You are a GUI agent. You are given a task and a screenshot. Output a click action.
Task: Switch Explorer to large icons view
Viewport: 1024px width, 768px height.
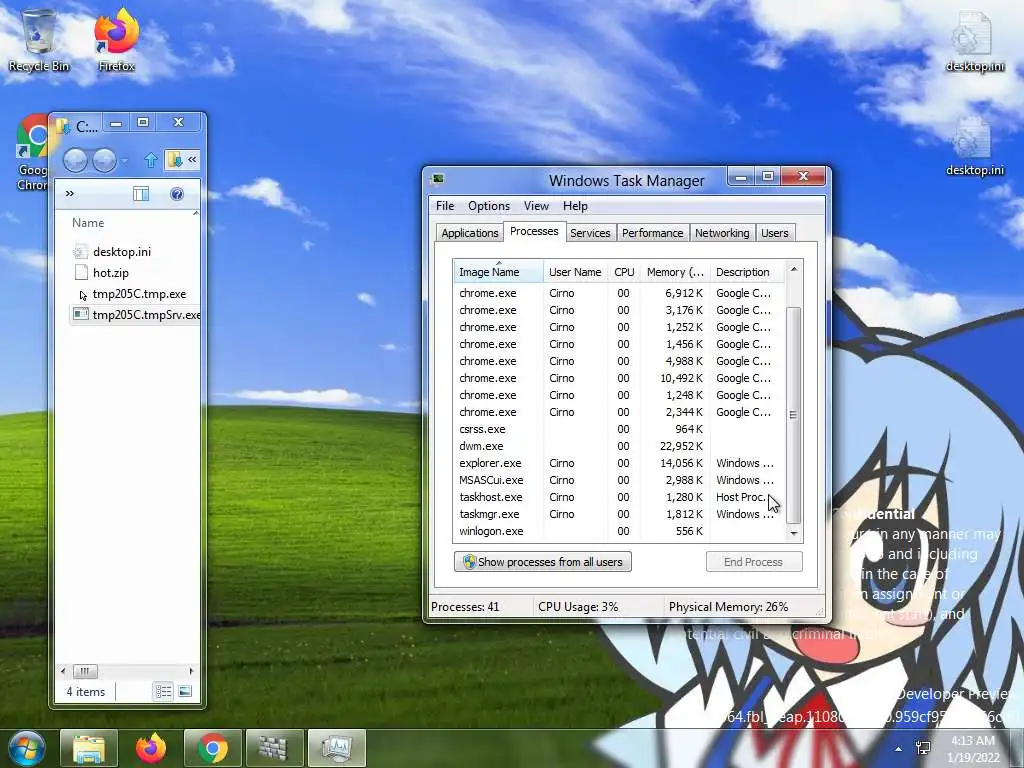[x=185, y=691]
